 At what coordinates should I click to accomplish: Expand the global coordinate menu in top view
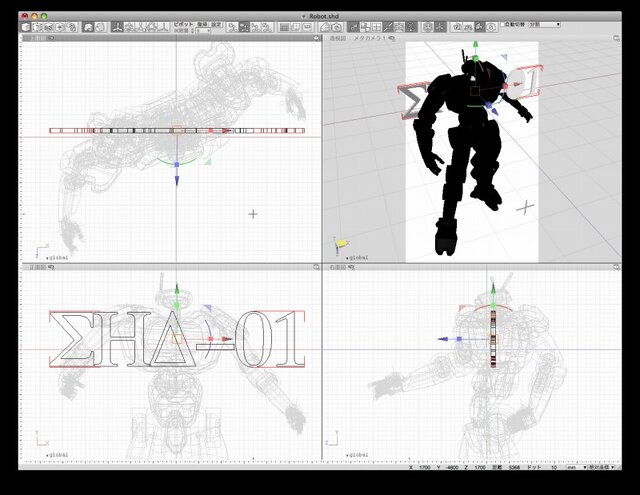pos(57,258)
